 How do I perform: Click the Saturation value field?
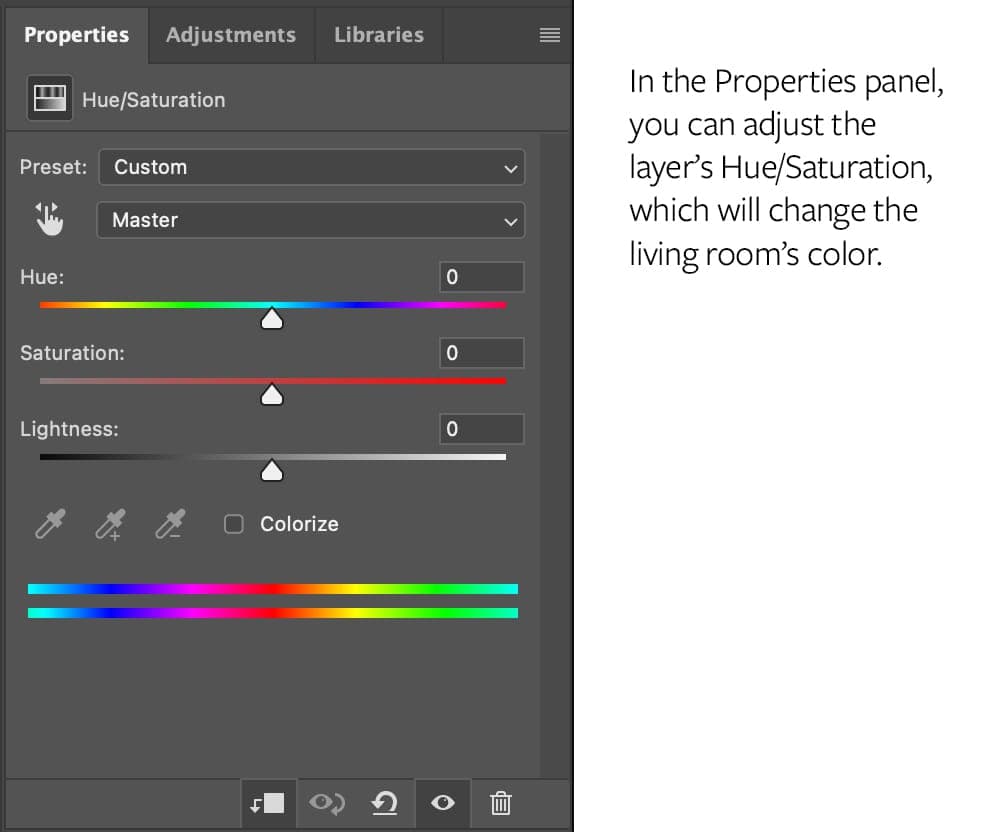[481, 352]
